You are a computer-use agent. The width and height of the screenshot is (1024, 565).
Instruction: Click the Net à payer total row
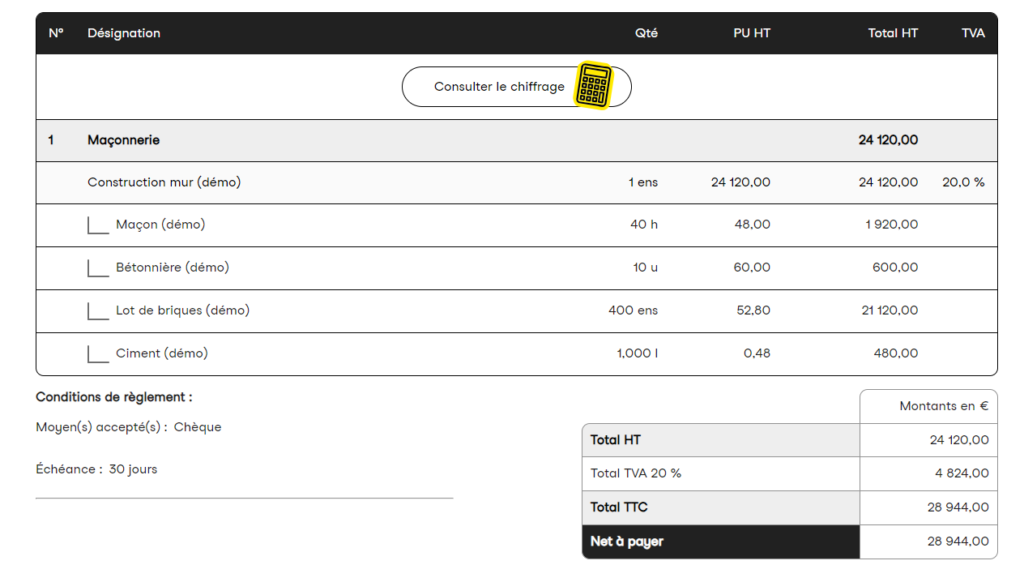[720, 541]
